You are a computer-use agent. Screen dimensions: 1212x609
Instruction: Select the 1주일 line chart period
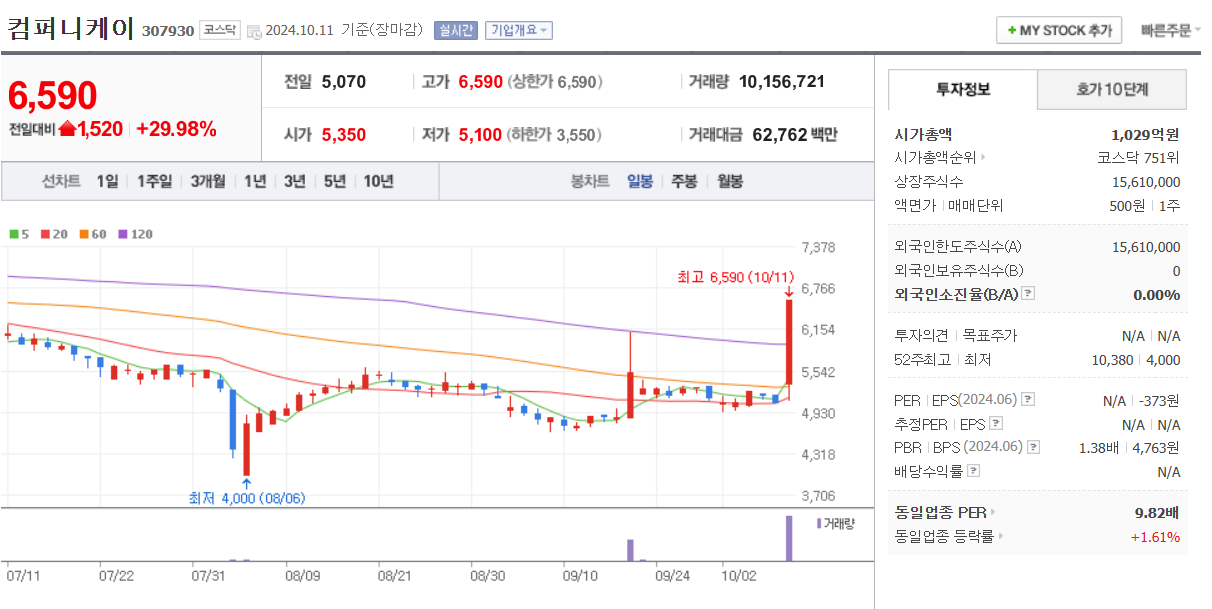coord(155,181)
